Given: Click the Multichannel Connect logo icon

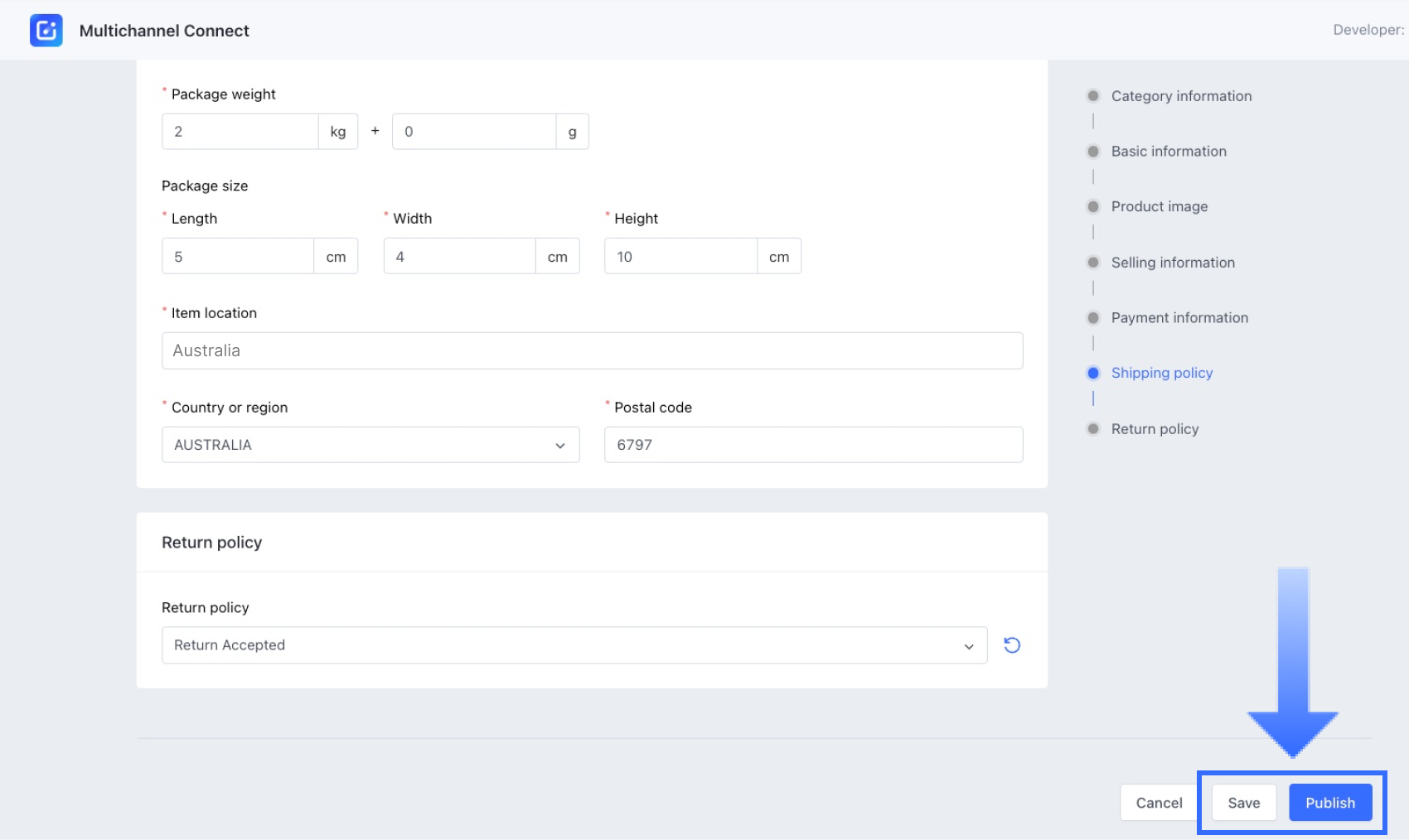Looking at the screenshot, I should 46,31.
